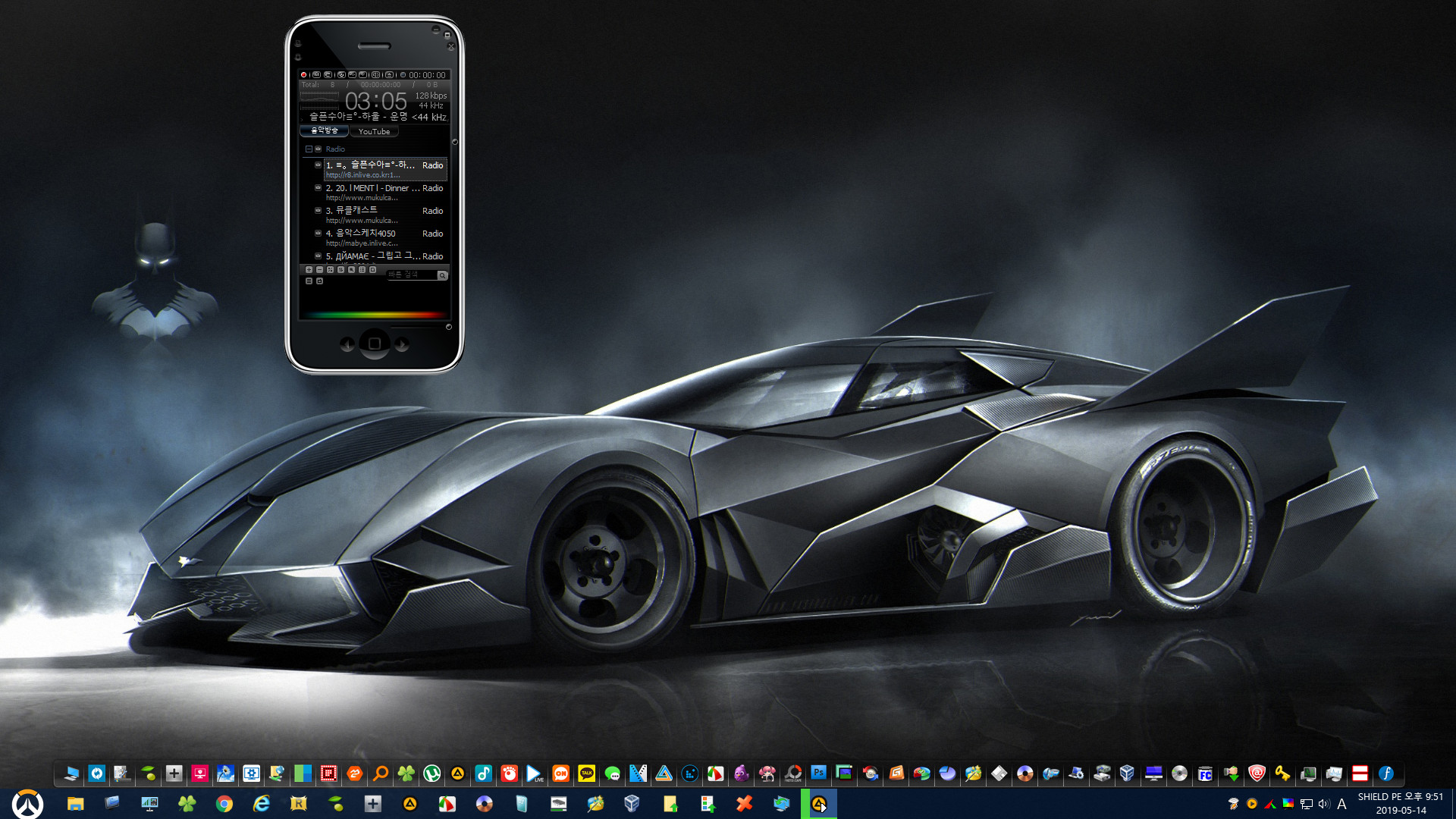The image size is (1456, 819).
Task: Click the iPhone skin home button
Action: (x=375, y=344)
